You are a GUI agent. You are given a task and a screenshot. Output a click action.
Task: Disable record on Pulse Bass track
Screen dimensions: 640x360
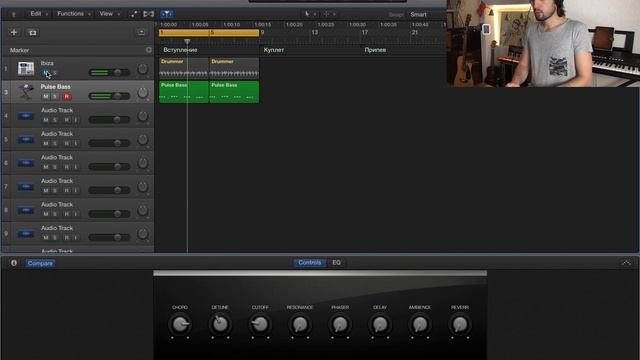pyautogui.click(x=67, y=96)
